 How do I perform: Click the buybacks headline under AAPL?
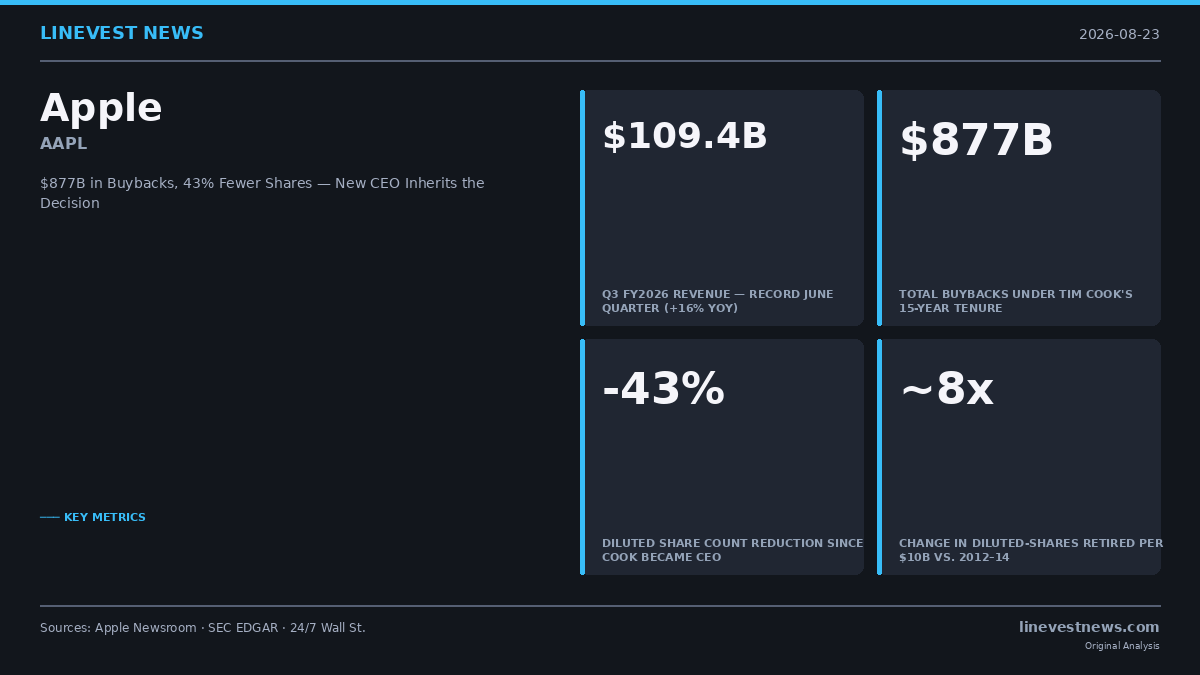(x=262, y=193)
